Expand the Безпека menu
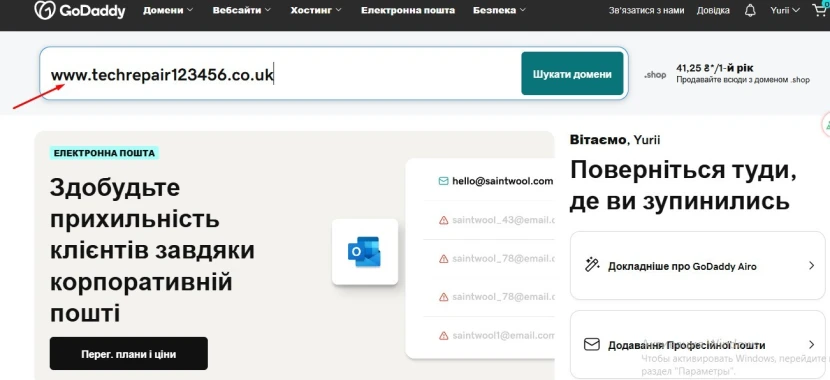Viewport: 830px width, 380px height. pos(500,10)
